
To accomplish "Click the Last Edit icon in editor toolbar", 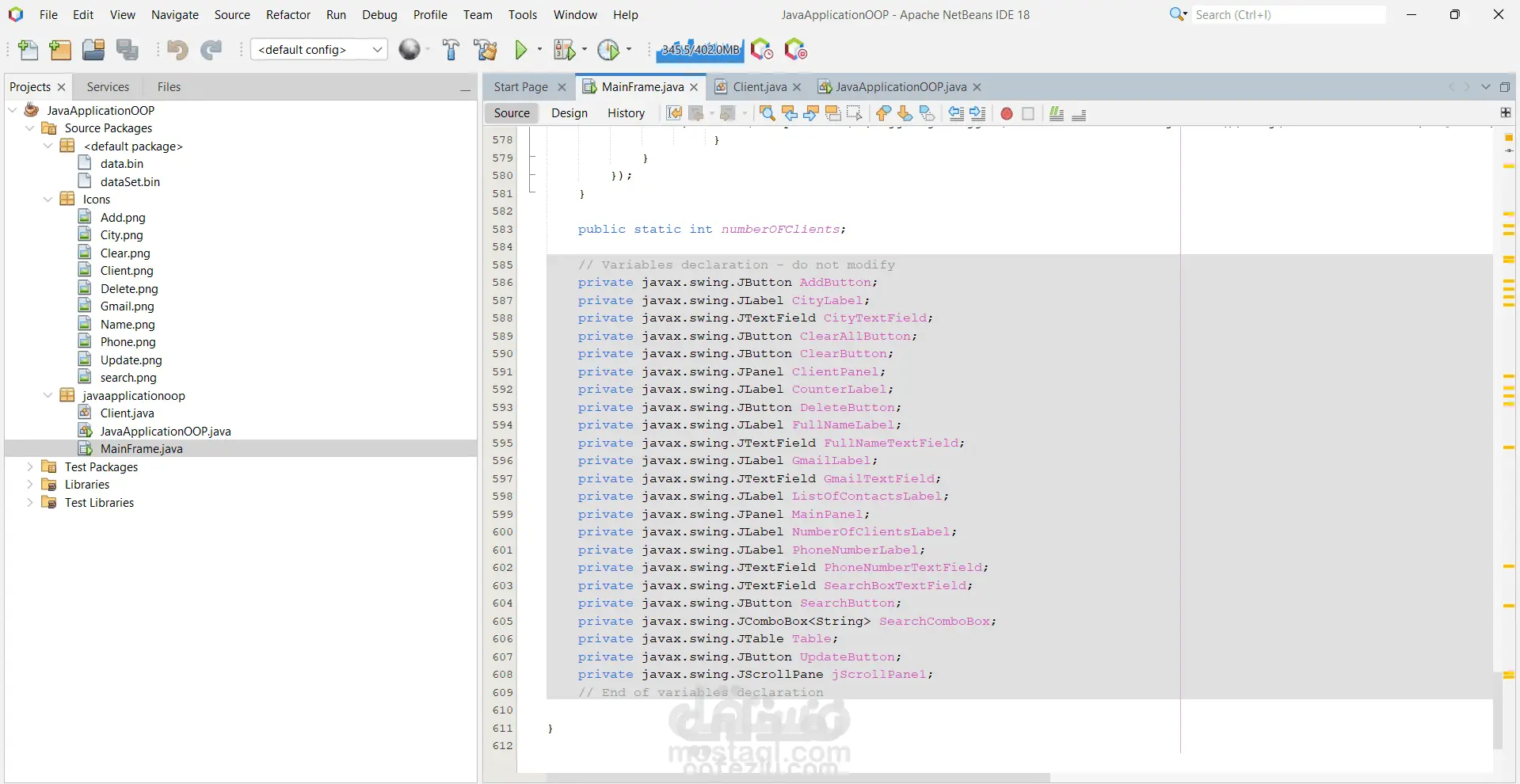I will tap(674, 113).
